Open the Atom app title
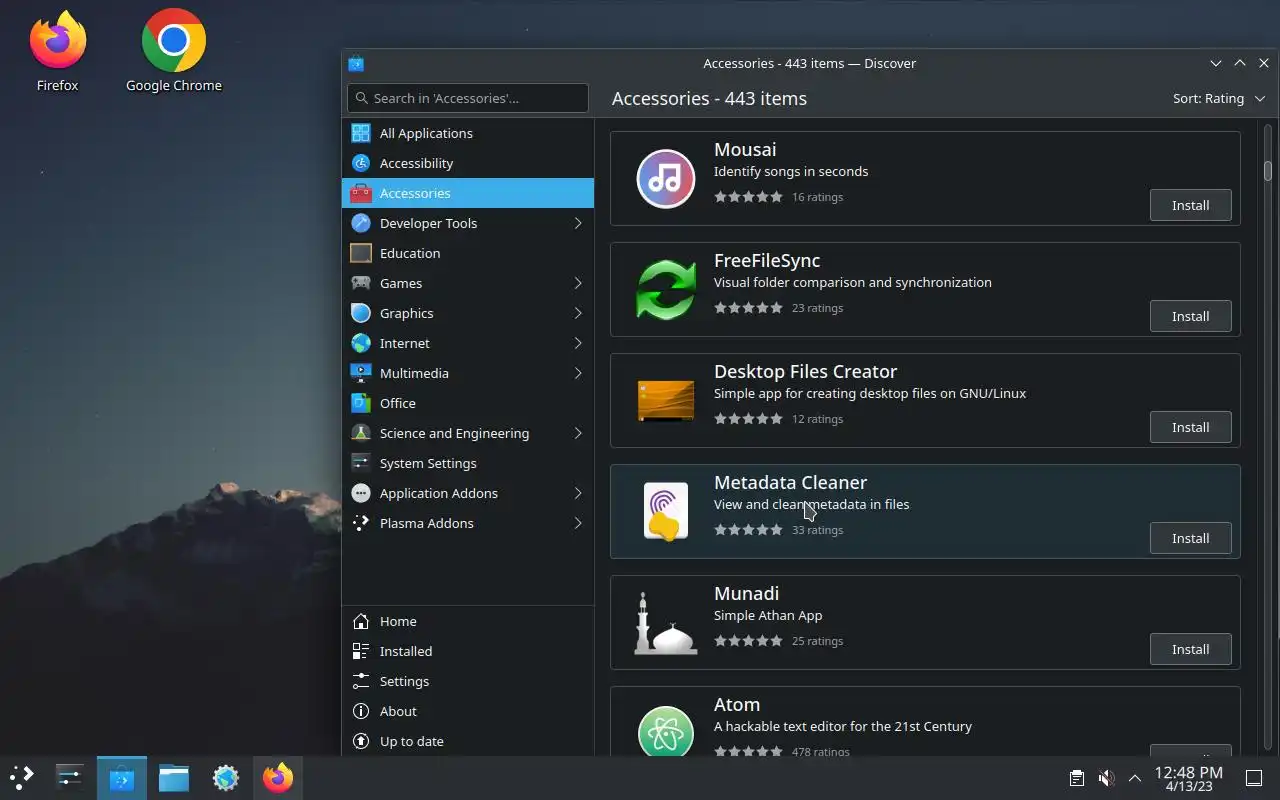Viewport: 1280px width, 800px height. coord(737,704)
